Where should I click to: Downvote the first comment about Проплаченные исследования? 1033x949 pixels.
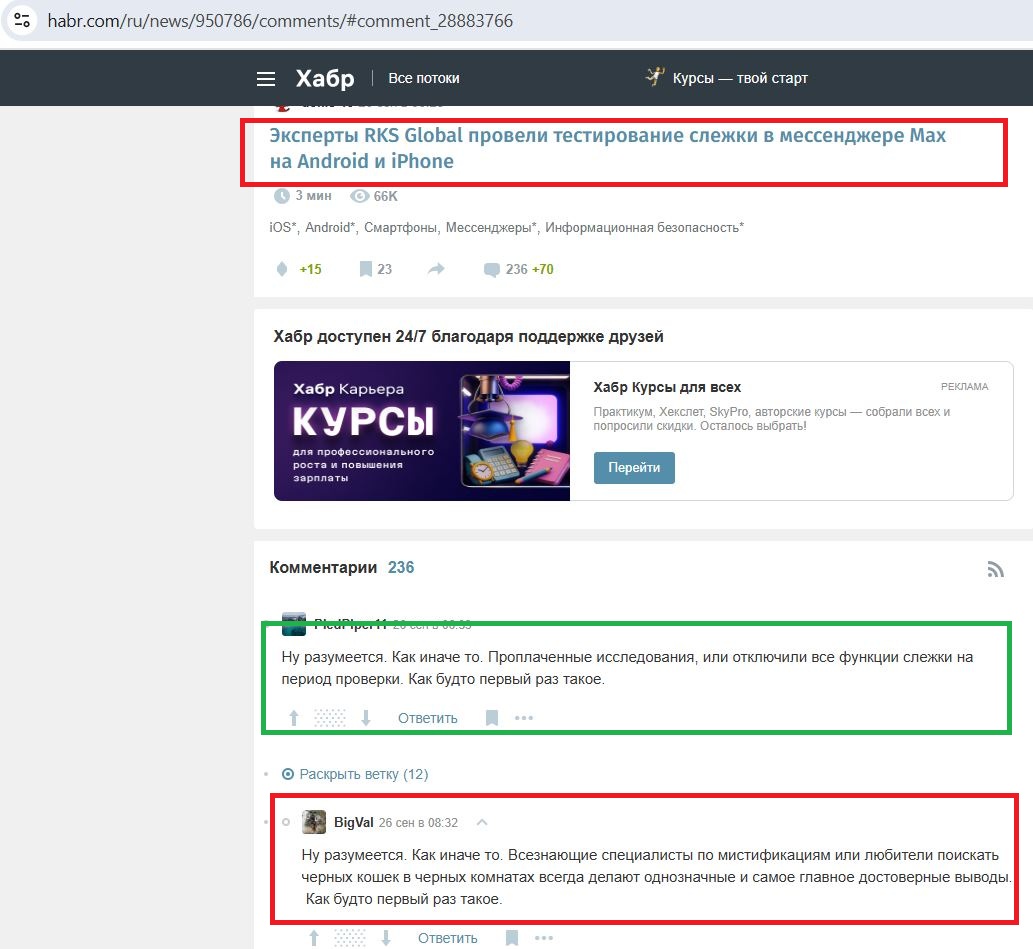click(366, 718)
